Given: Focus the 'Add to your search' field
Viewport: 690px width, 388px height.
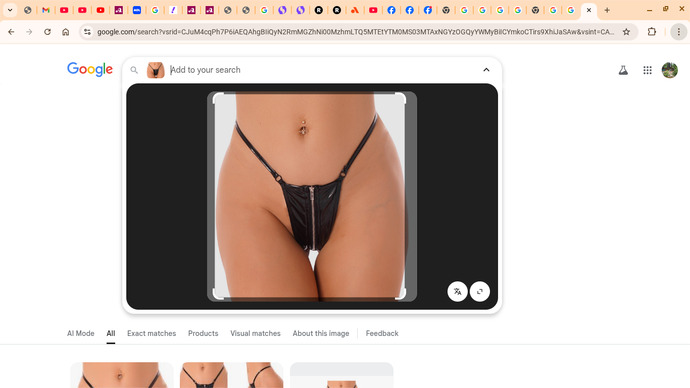Looking at the screenshot, I should 323,70.
